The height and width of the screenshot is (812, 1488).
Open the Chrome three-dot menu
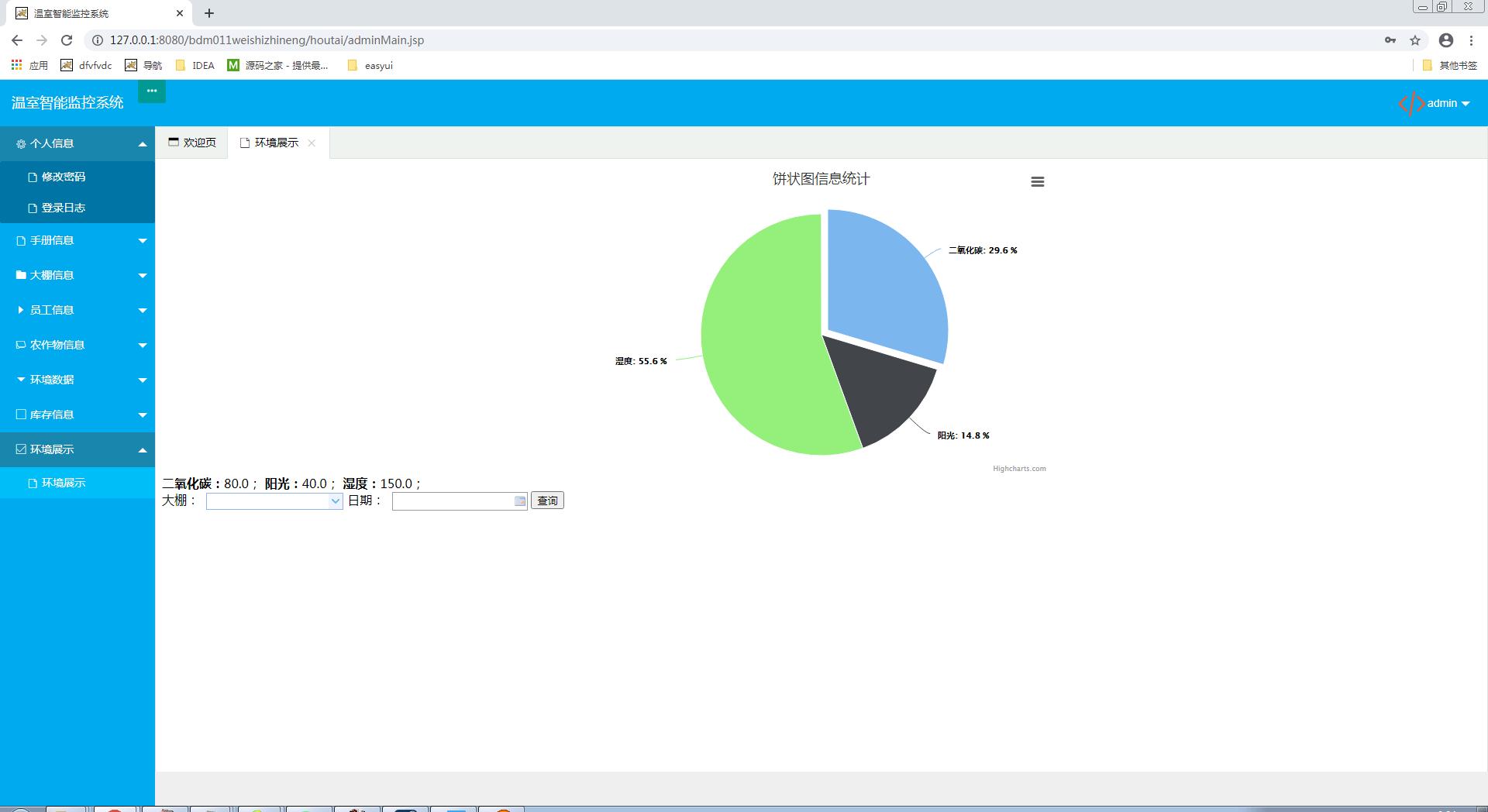[x=1471, y=40]
